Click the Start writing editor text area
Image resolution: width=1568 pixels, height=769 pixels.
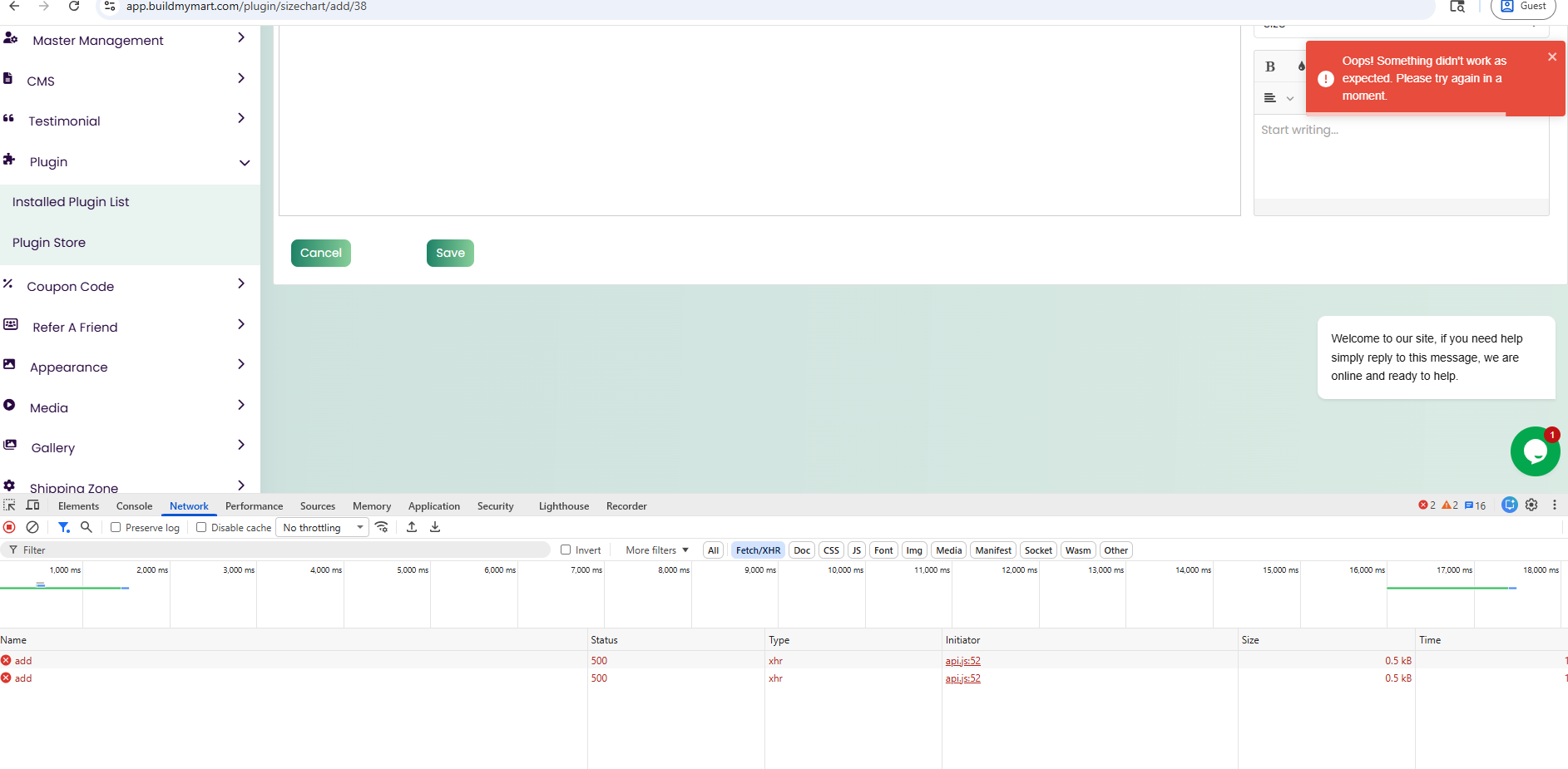[1401, 158]
